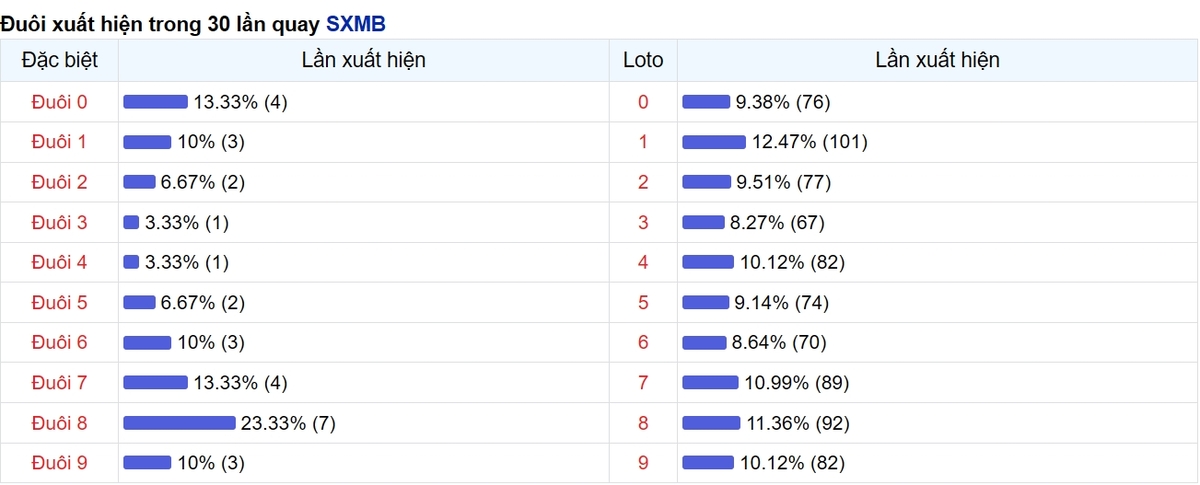
Task: Click the Đuôi 9 label
Action: (x=59, y=463)
